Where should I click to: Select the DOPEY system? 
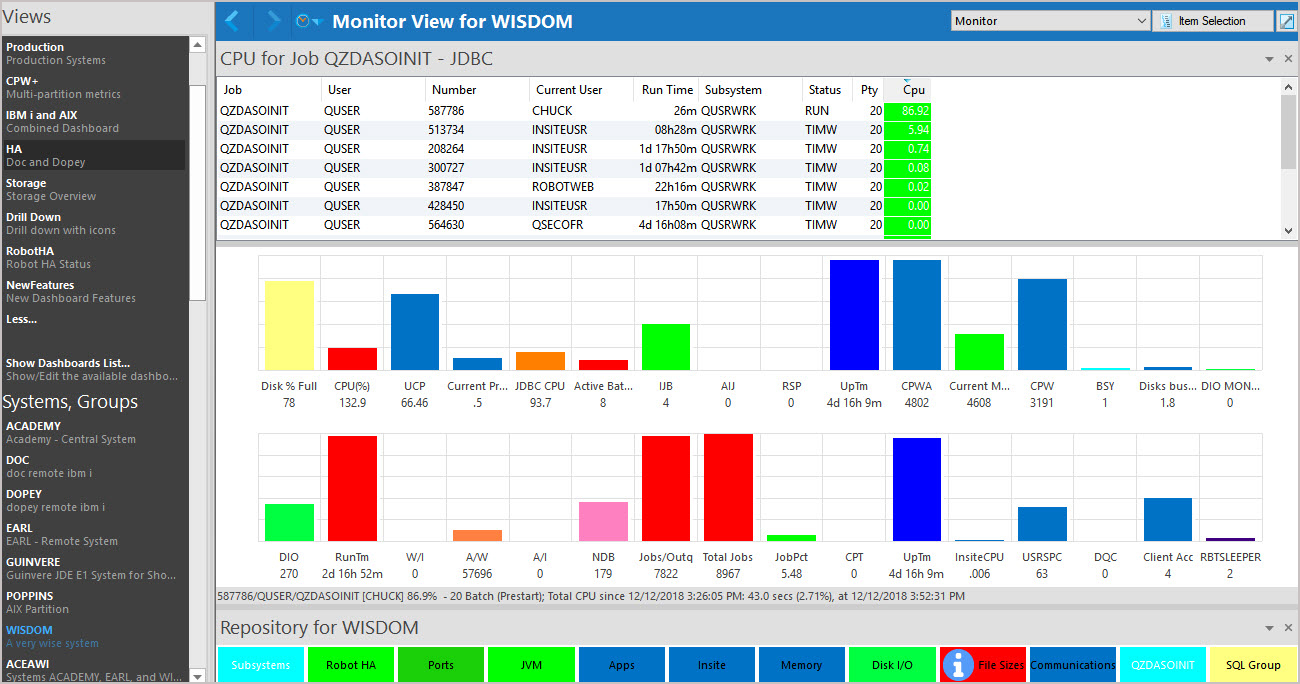pos(94,500)
